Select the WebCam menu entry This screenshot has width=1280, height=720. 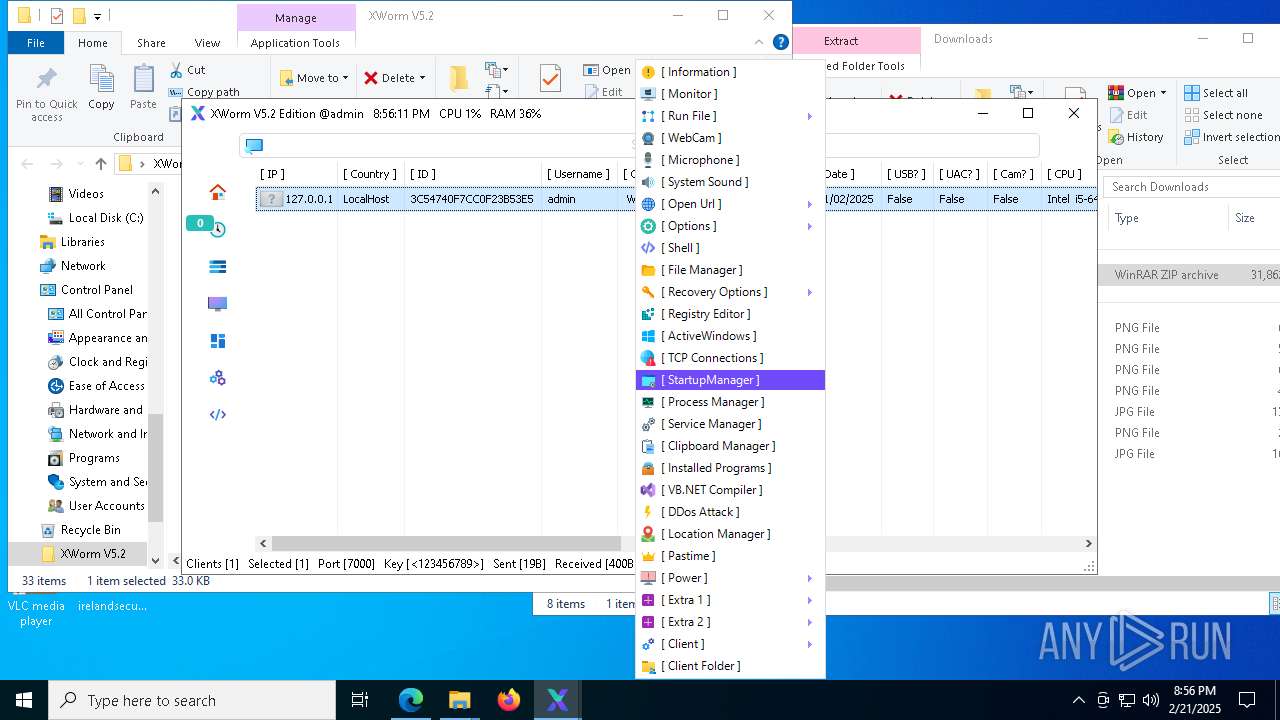[x=730, y=138]
